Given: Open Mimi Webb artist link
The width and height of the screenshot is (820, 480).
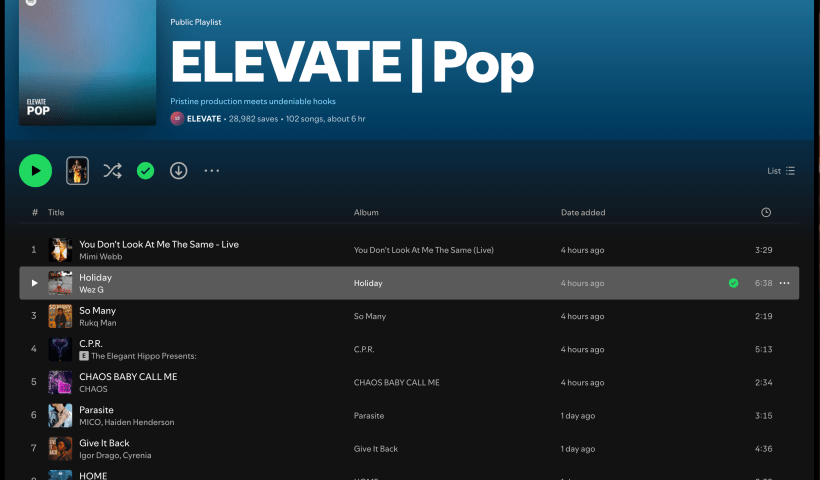Looking at the screenshot, I should coord(99,257).
